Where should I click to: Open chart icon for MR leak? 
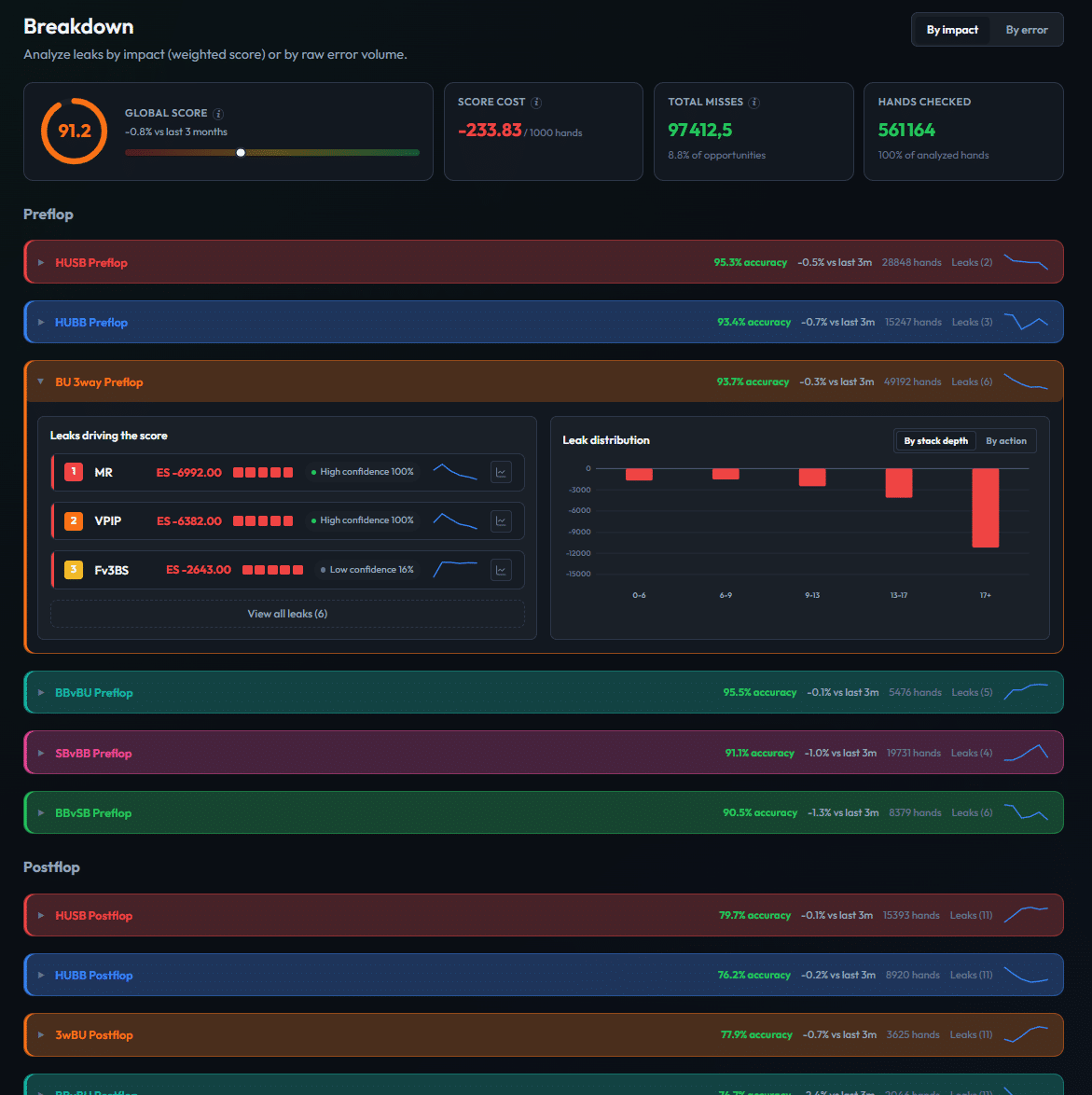point(501,472)
